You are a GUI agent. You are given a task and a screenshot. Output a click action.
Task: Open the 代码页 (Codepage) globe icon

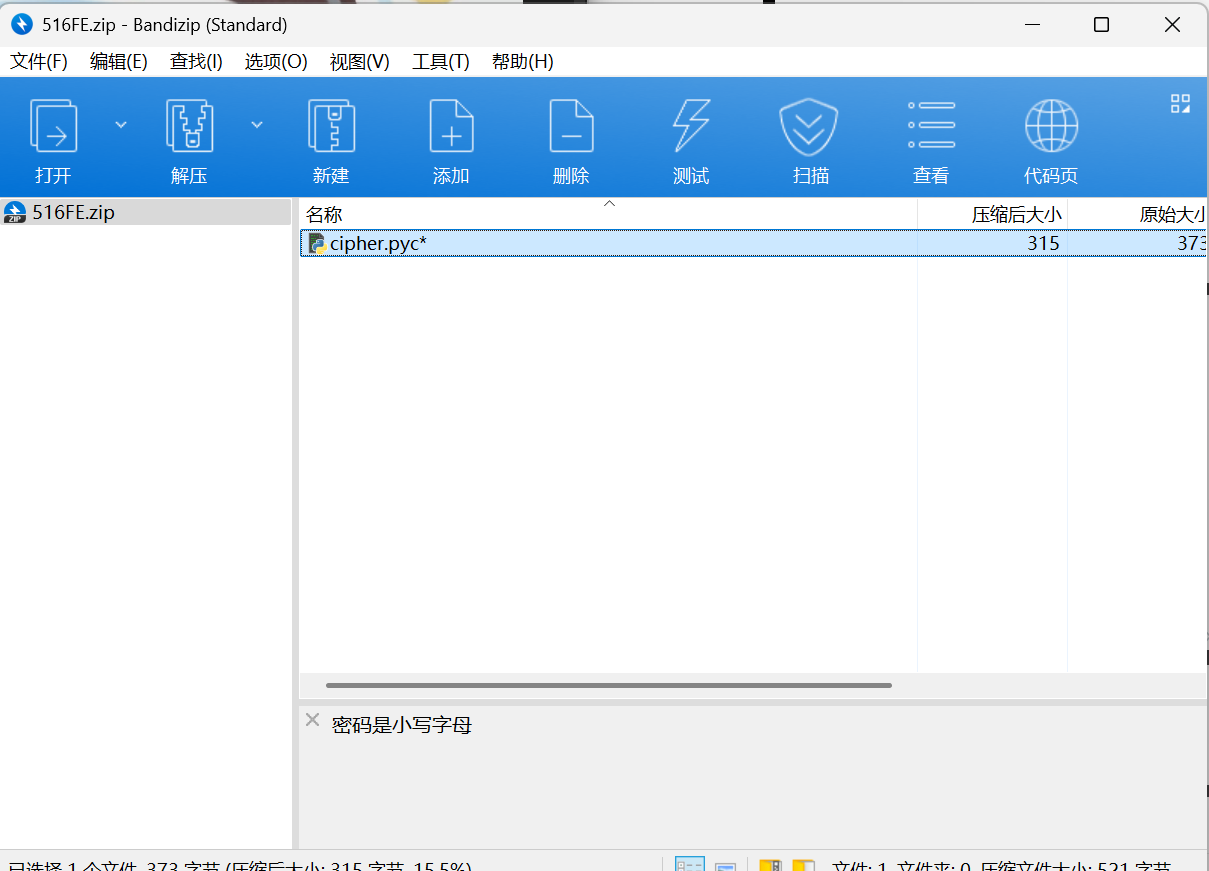point(1050,137)
